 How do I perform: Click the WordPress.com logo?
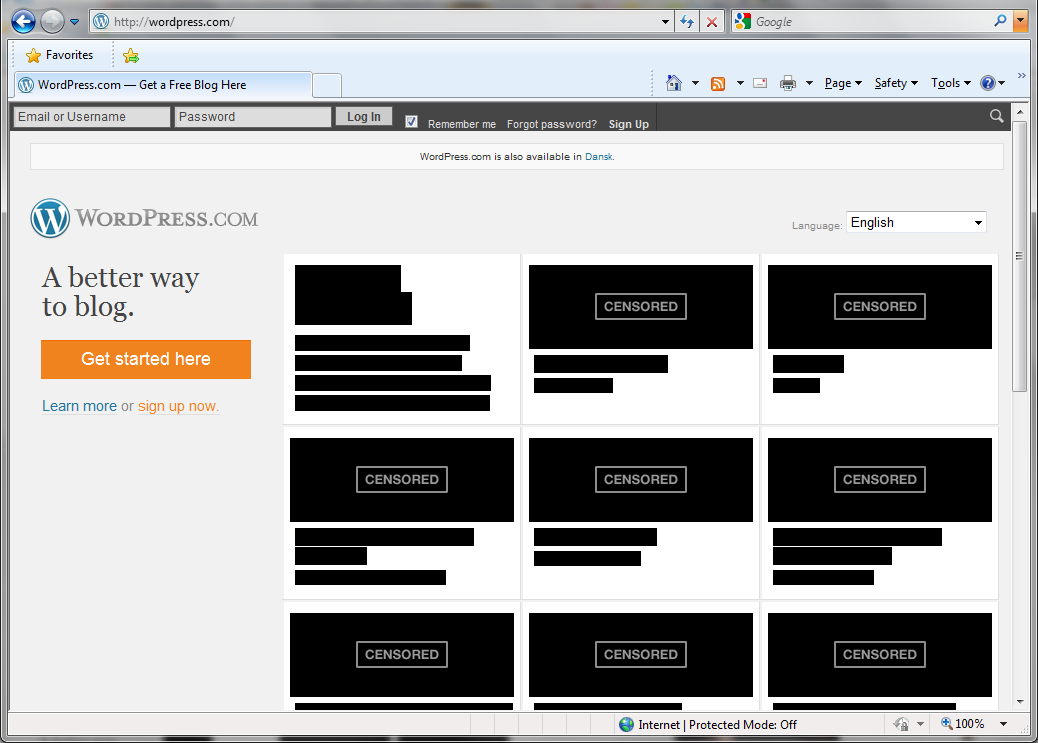click(x=144, y=218)
